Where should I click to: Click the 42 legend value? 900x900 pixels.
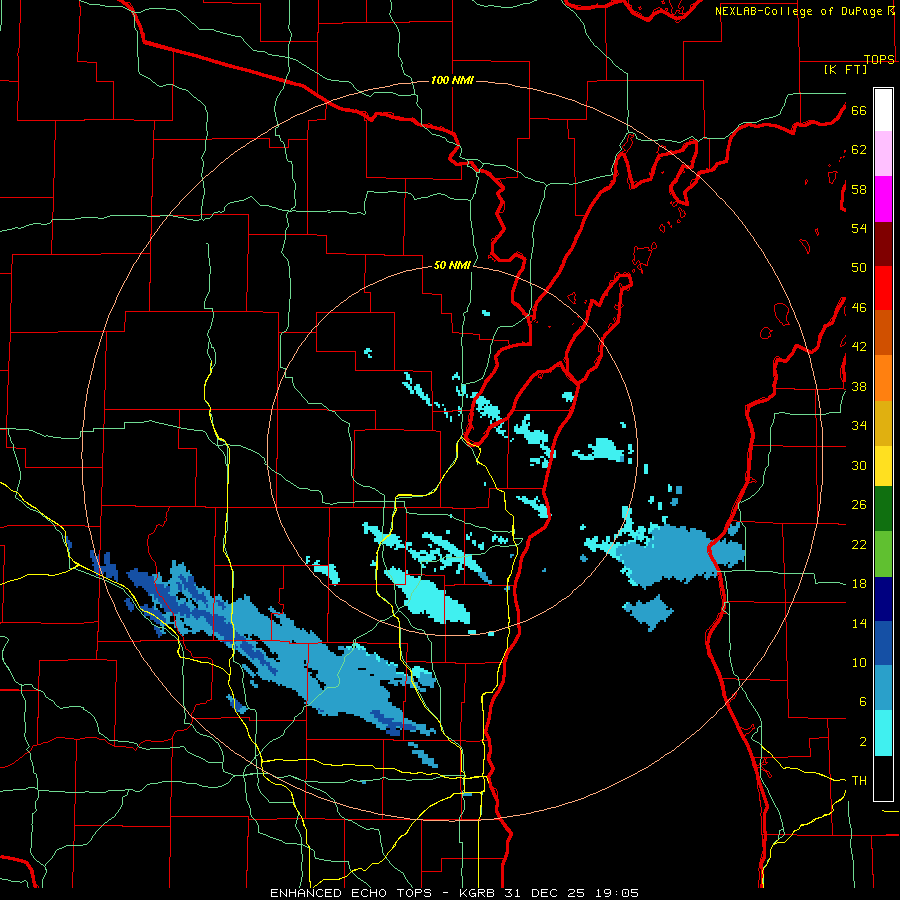(859, 347)
